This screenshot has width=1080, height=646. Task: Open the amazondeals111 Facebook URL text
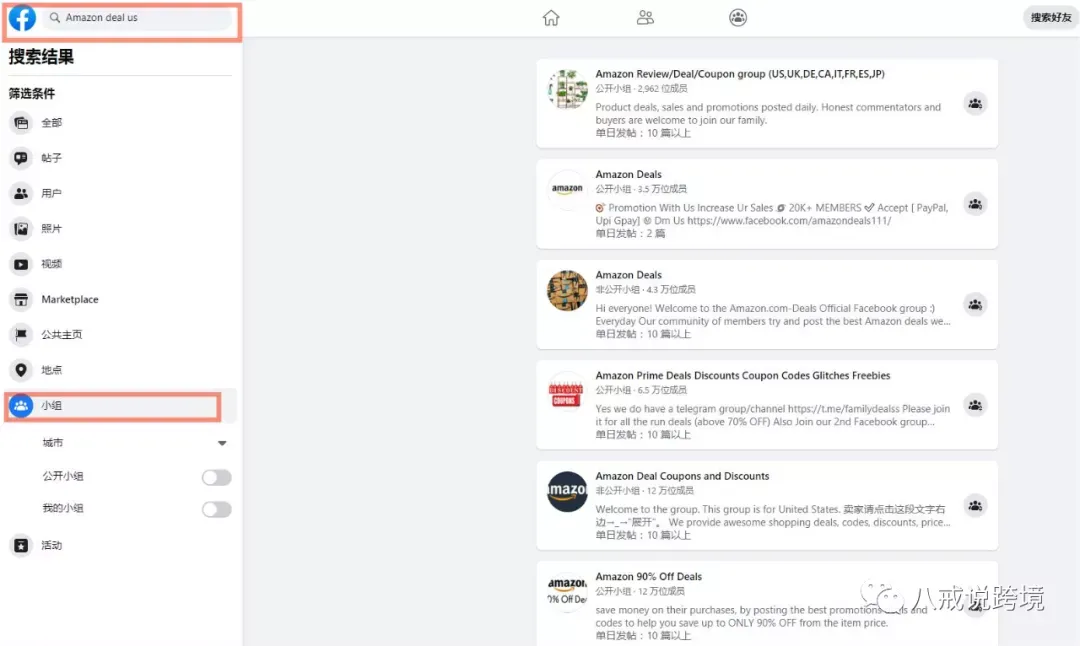[x=789, y=220]
